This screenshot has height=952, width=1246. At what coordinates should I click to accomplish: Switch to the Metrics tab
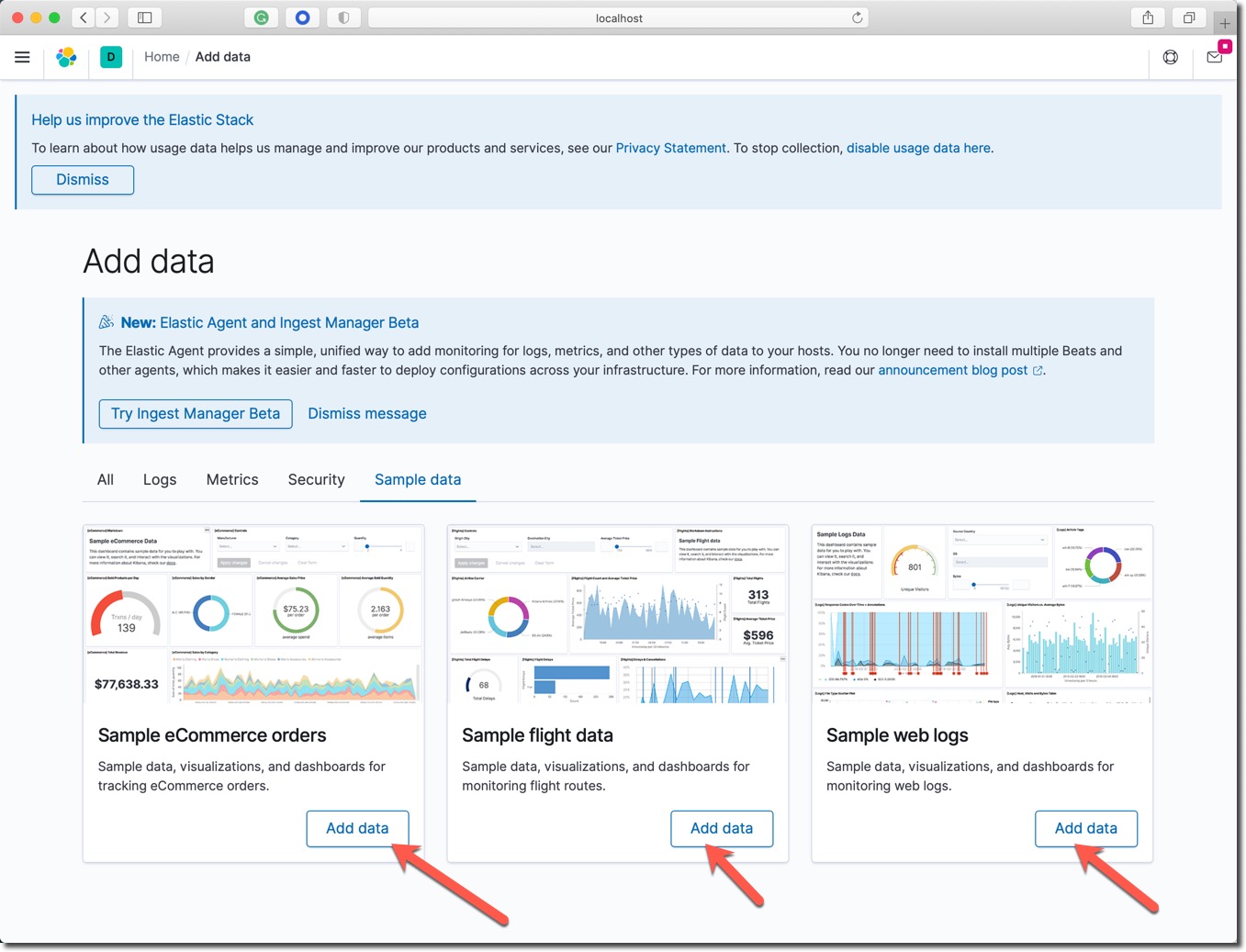232,479
